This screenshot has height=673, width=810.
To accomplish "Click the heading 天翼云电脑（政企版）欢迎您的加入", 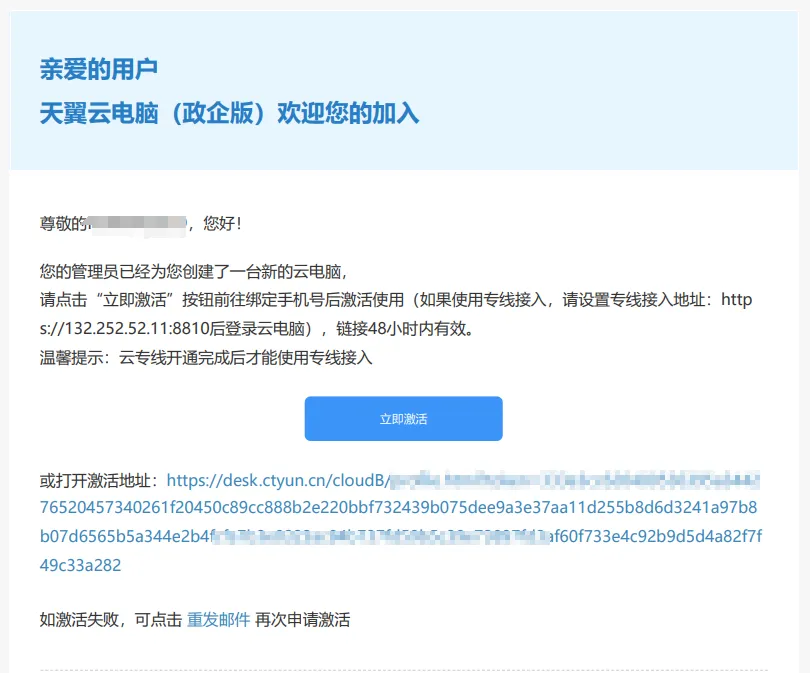I will pyautogui.click(x=229, y=113).
